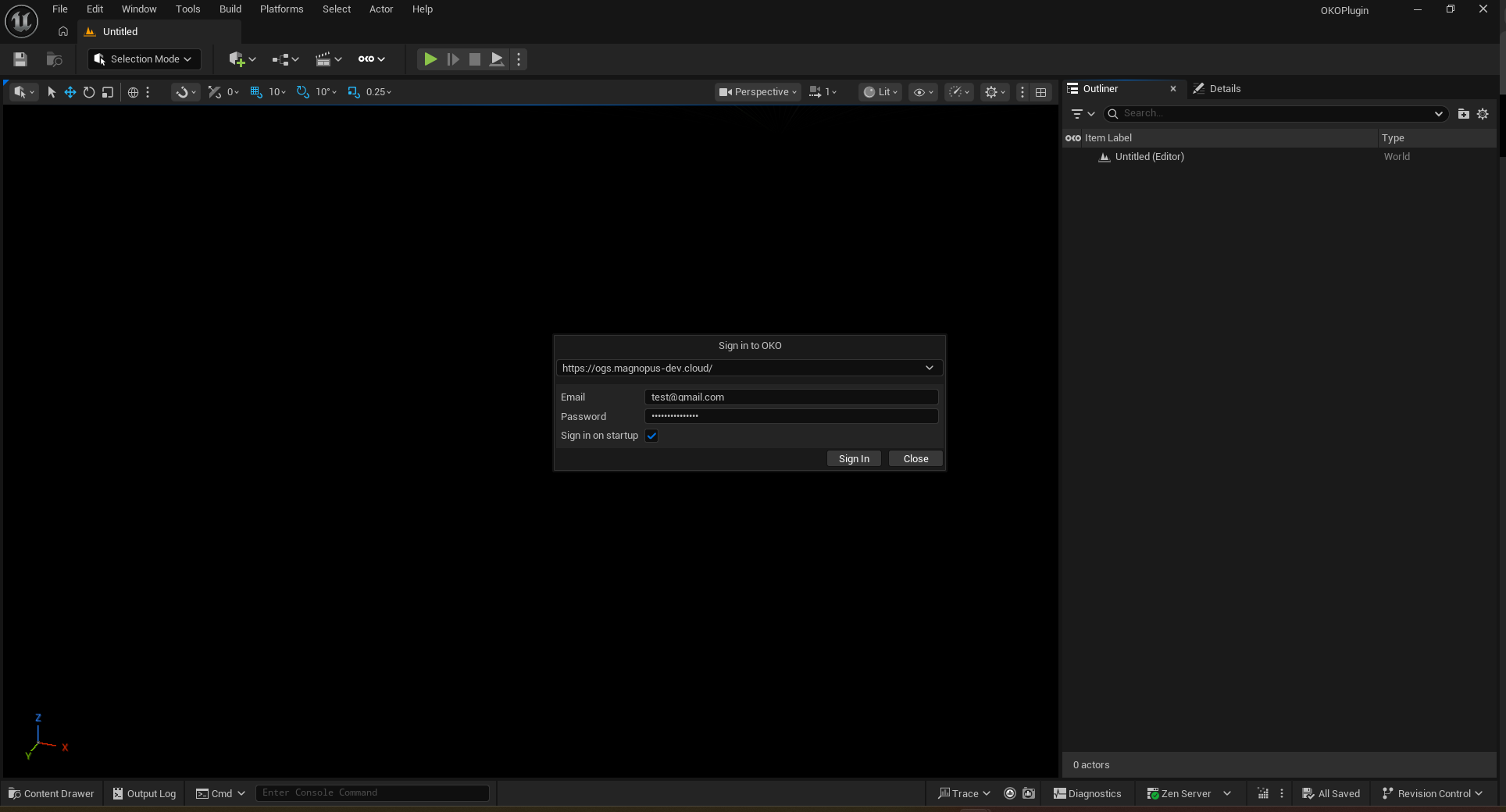Open the play options three-dot menu
Viewport: 1506px width, 812px height.
519,59
